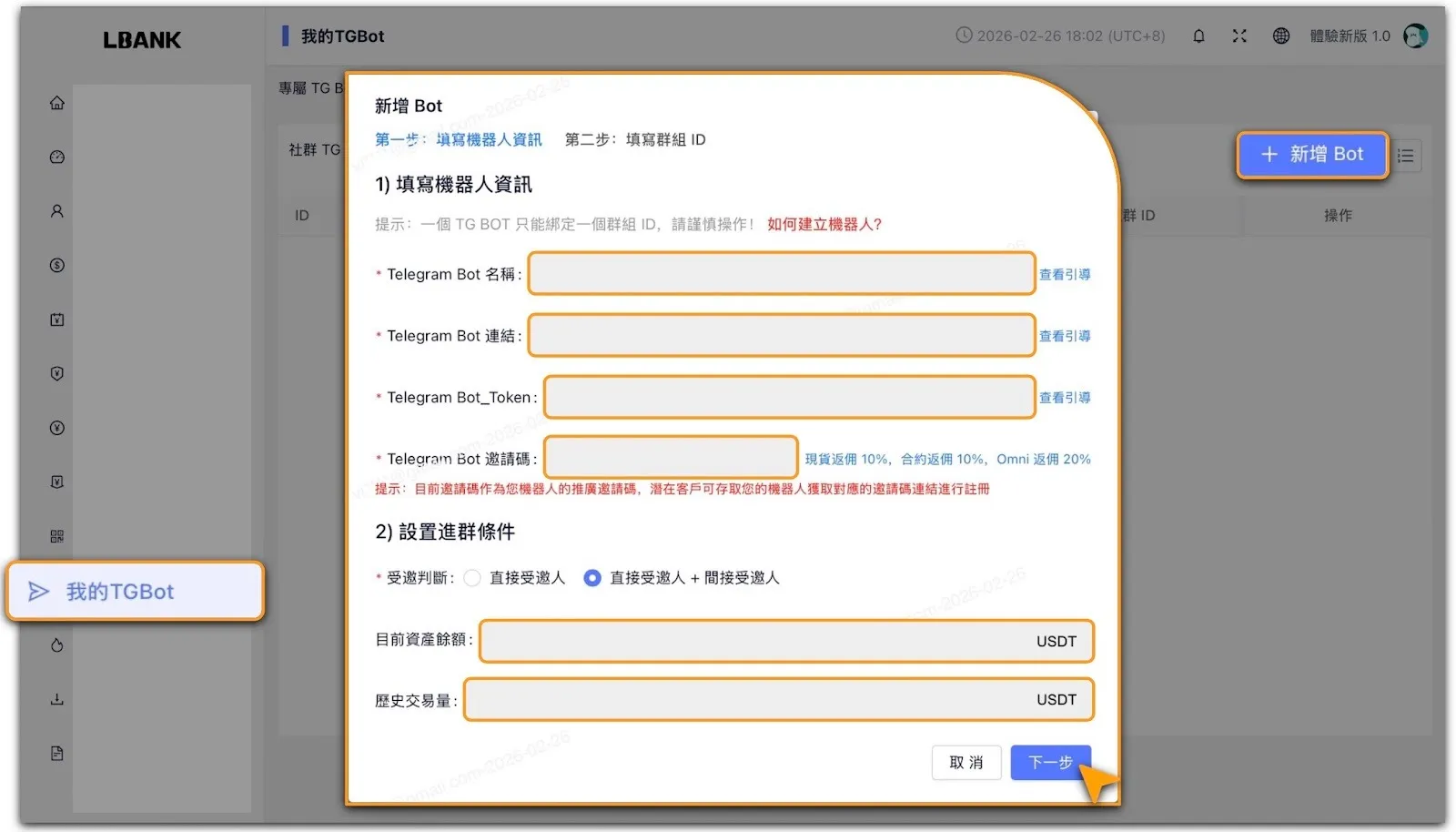This screenshot has width=1456, height=832.
Task: Open the dashboard gauge icon in sidebar
Action: click(x=57, y=157)
